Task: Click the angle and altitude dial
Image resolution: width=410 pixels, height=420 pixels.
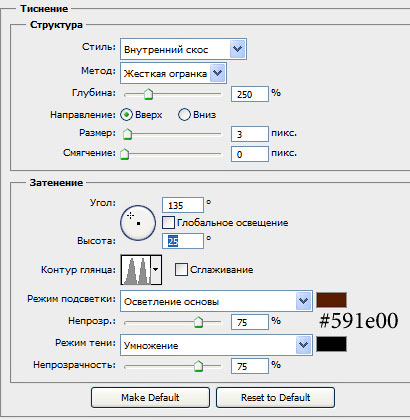Action: 138,223
